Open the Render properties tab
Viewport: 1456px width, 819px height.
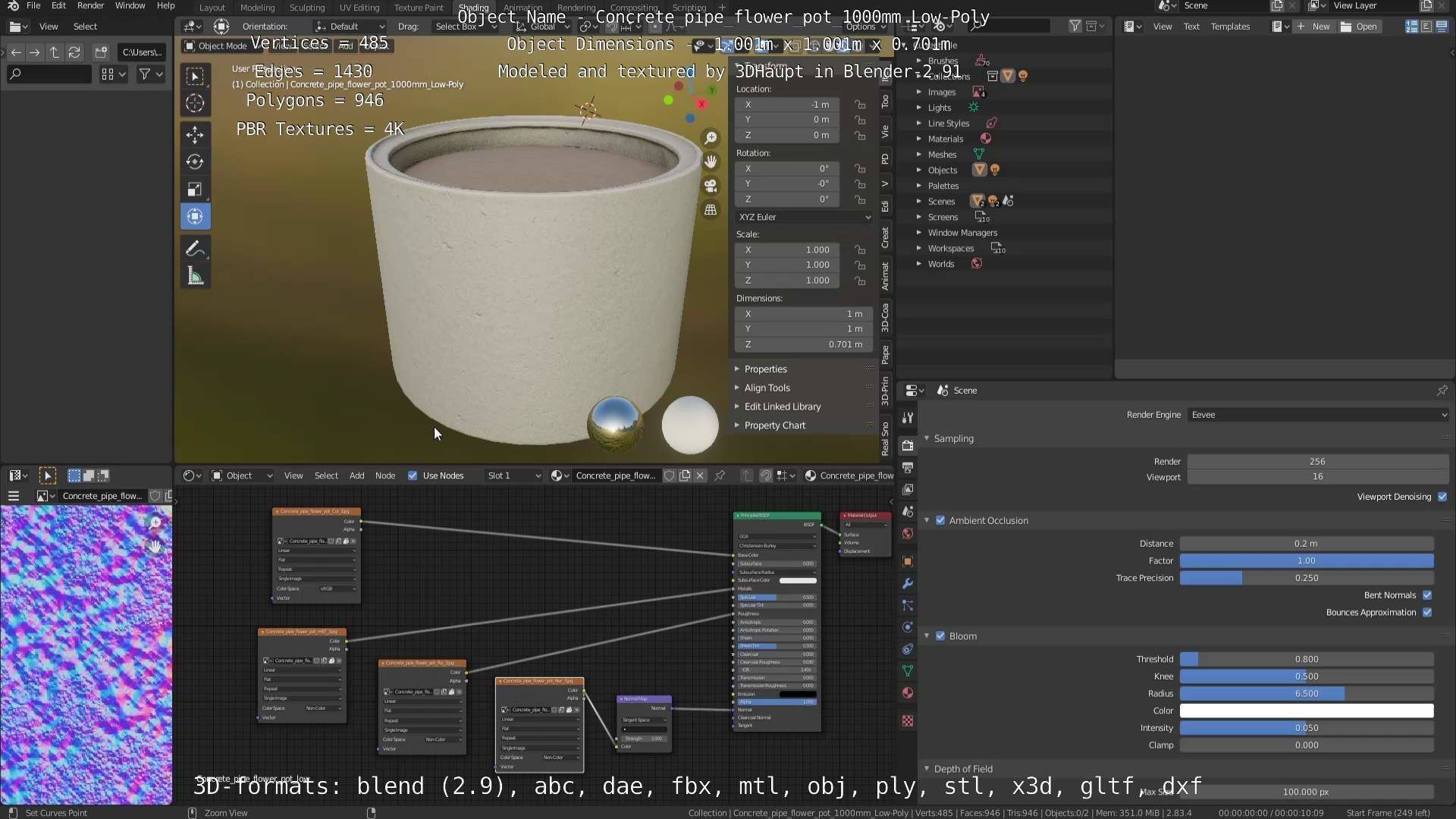908,446
